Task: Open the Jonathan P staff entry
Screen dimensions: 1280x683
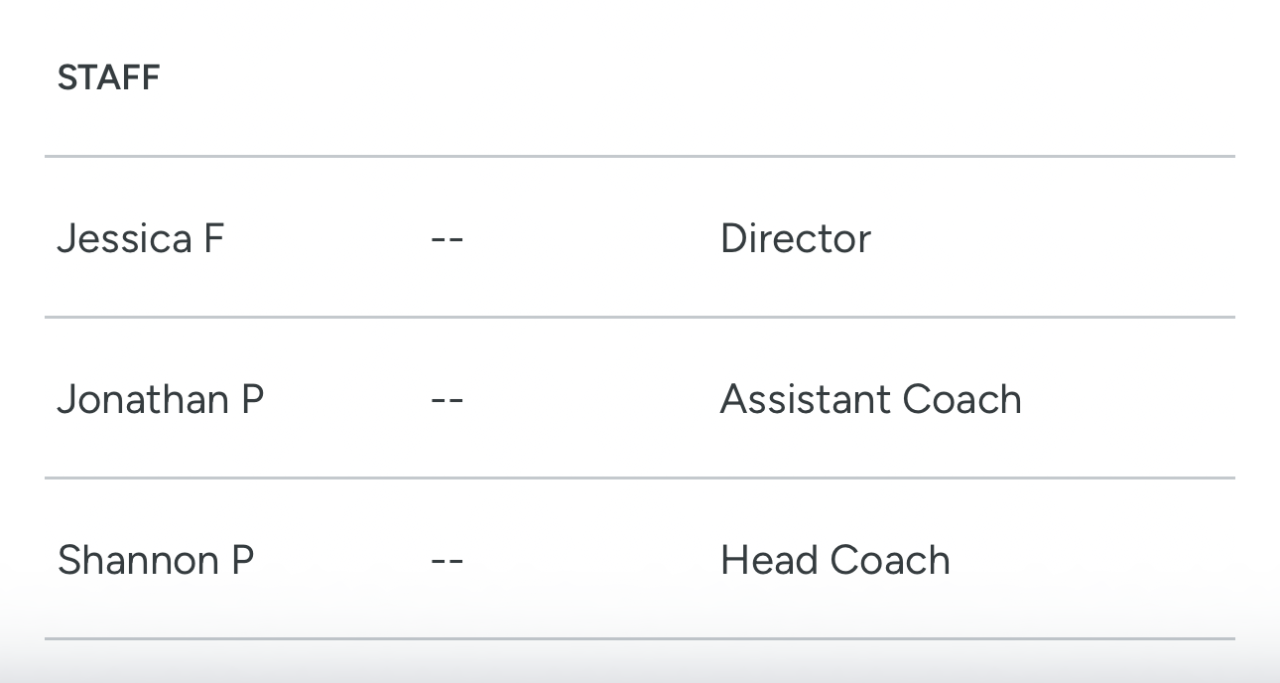Action: [160, 400]
